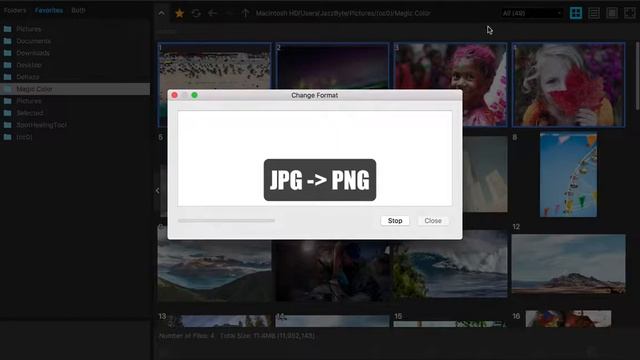The width and height of the screenshot is (640, 360).
Task: Select thumbnail 12 desert hill landscape
Action: [x=569, y=264]
